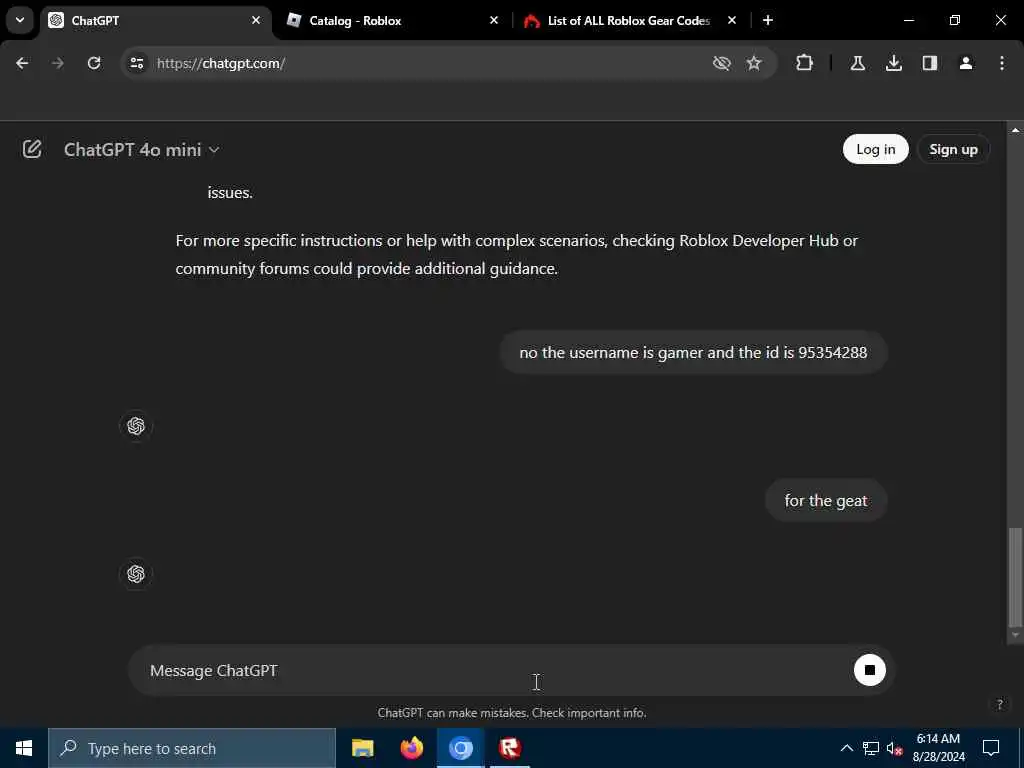
Task: Close the Catalog - Roblox tab
Action: (494, 20)
